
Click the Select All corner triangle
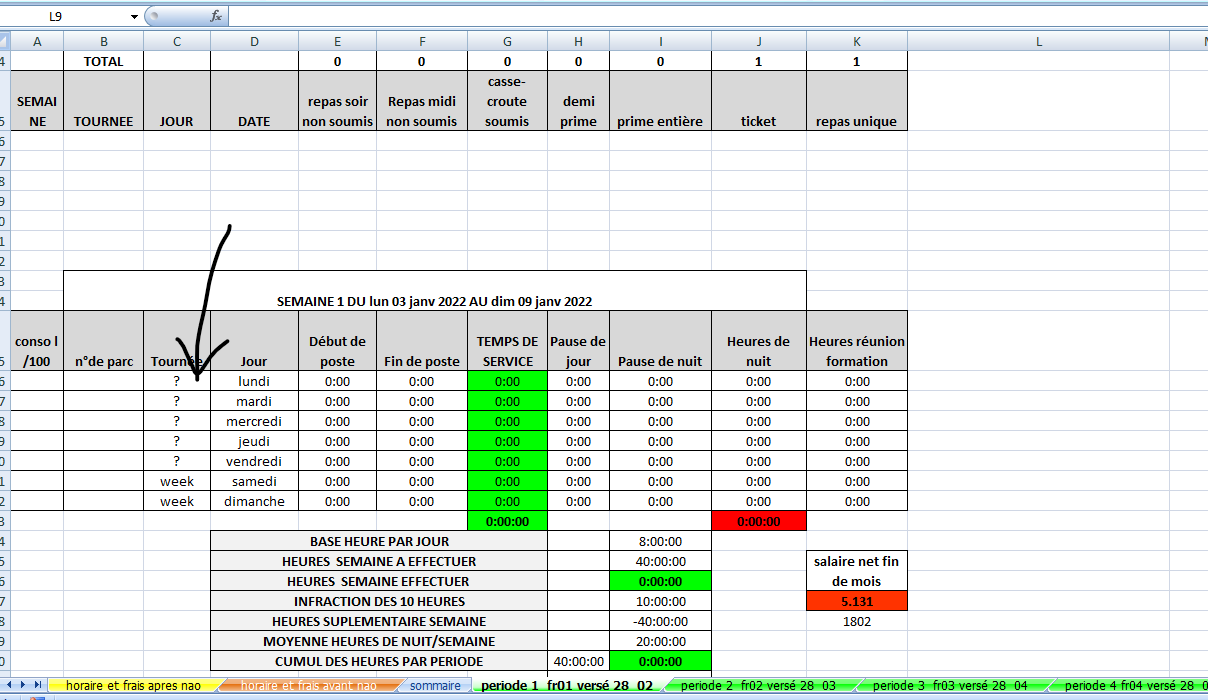[x=5, y=41]
